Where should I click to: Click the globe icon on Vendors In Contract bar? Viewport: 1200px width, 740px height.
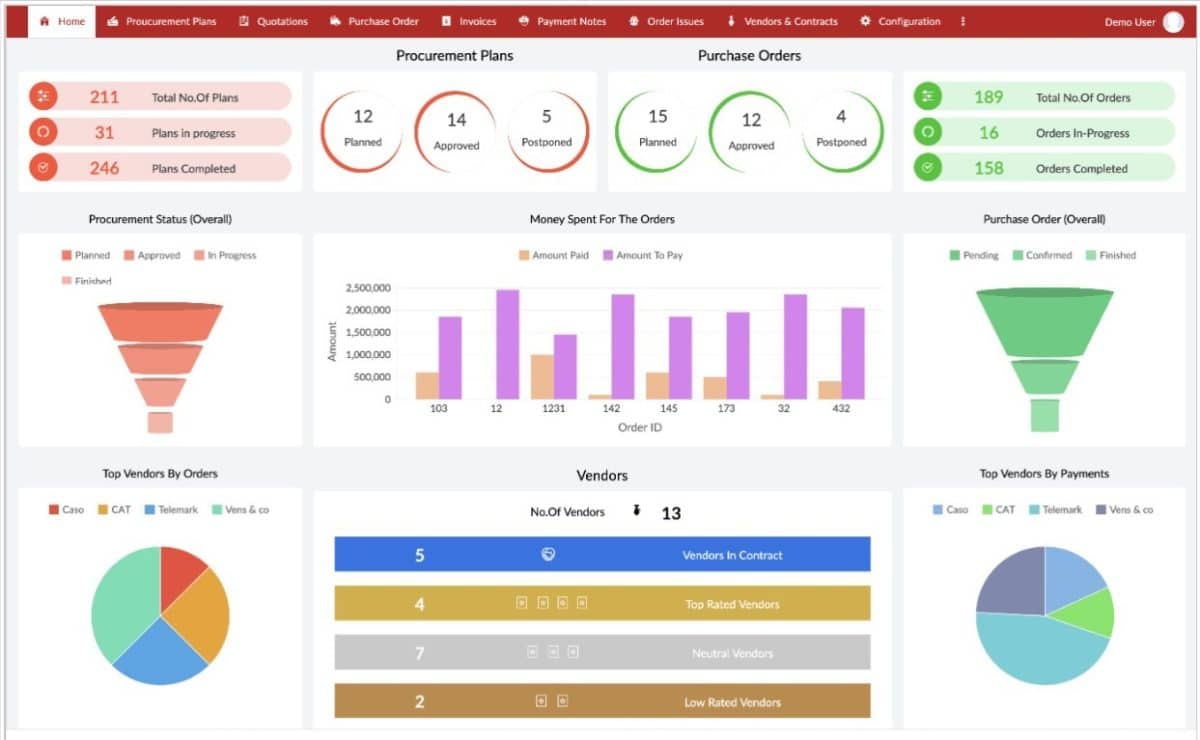(548, 554)
